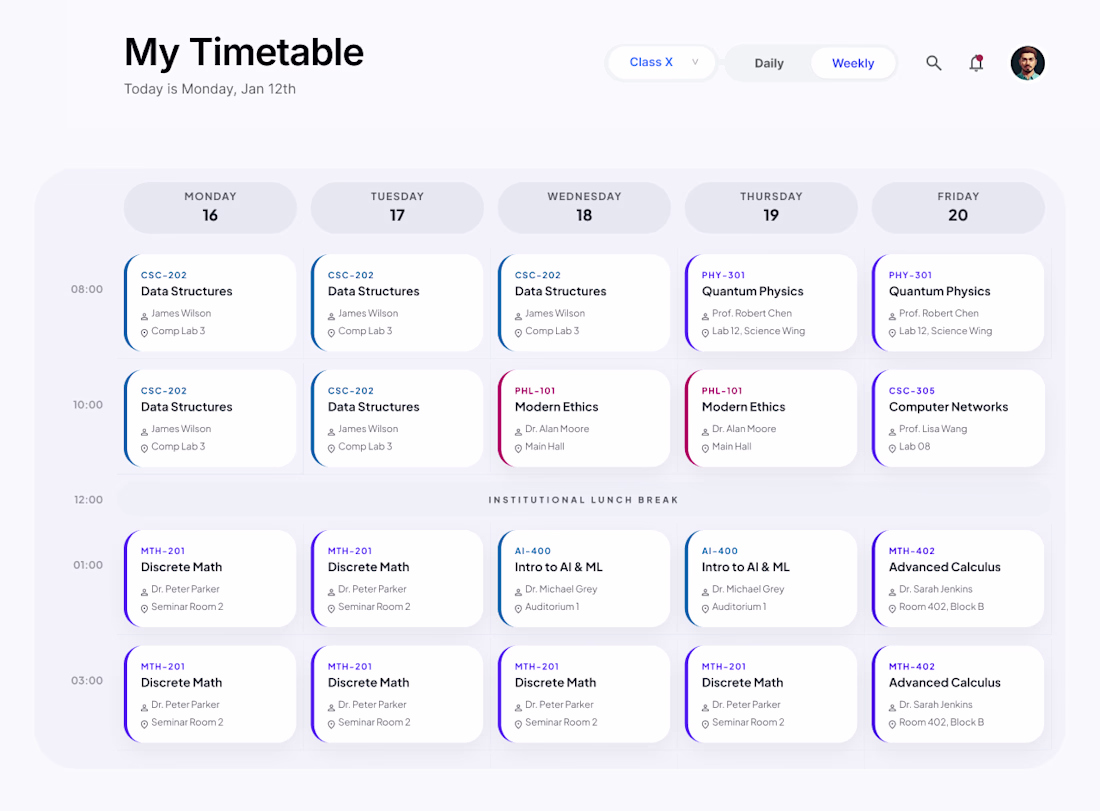
Task: Open Monday 10:00 Data Structures card
Action: coord(210,419)
